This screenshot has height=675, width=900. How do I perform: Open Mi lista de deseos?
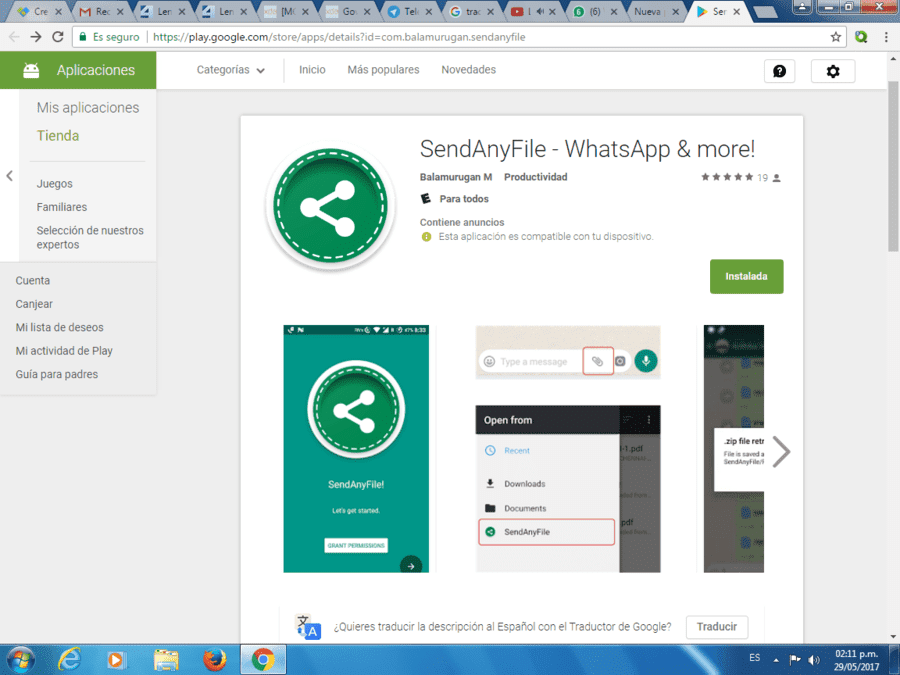(x=60, y=327)
